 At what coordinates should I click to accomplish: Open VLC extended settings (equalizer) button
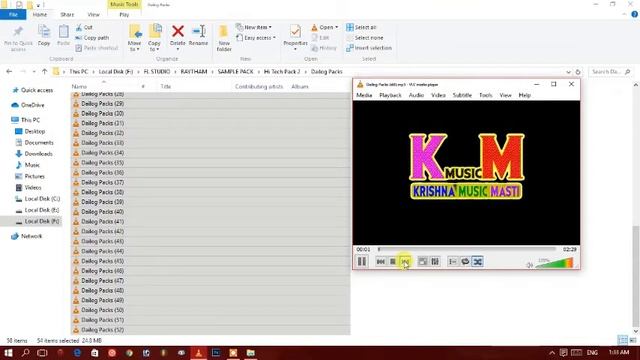click(435, 262)
